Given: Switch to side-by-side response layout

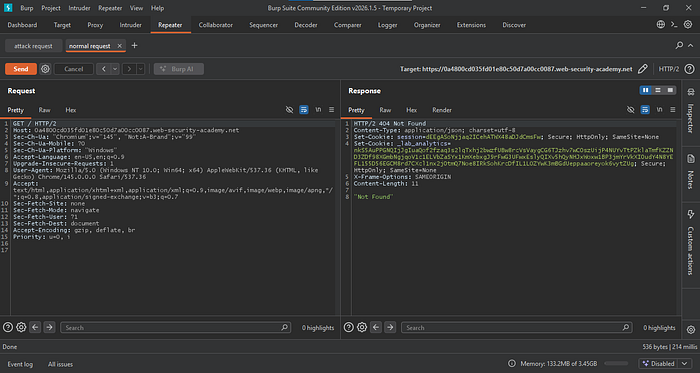Looking at the screenshot, I should (646, 90).
